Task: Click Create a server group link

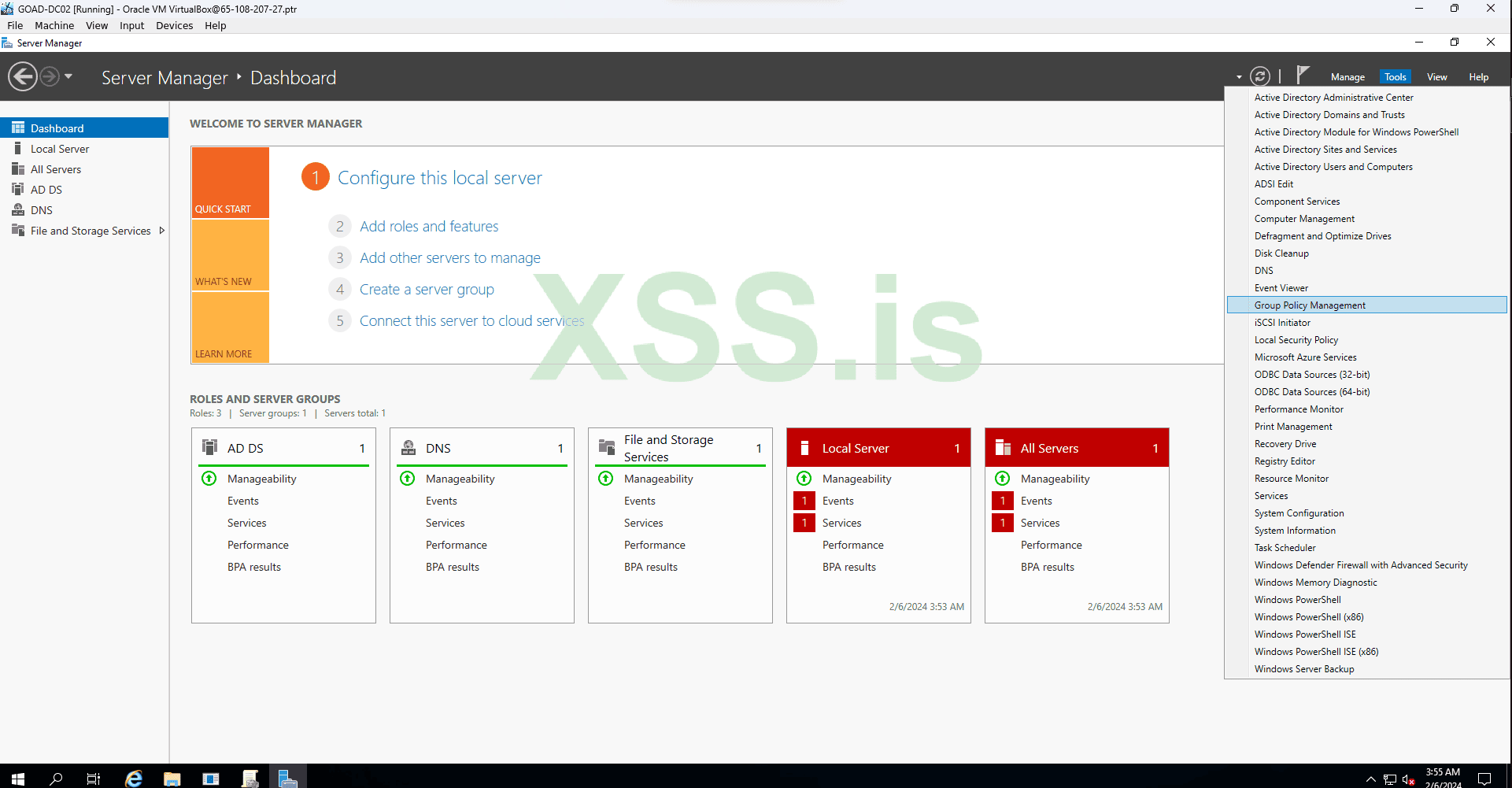Action: pyautogui.click(x=427, y=289)
